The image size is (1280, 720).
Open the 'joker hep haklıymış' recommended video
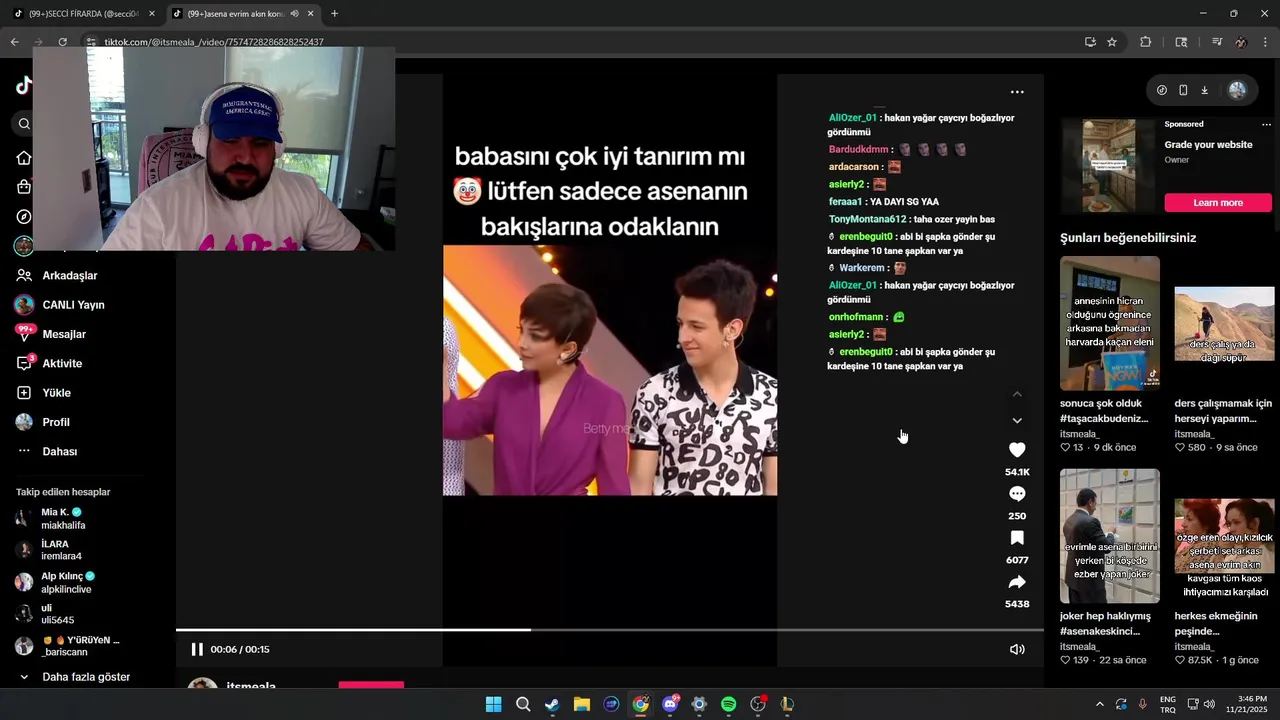pyautogui.click(x=1110, y=536)
